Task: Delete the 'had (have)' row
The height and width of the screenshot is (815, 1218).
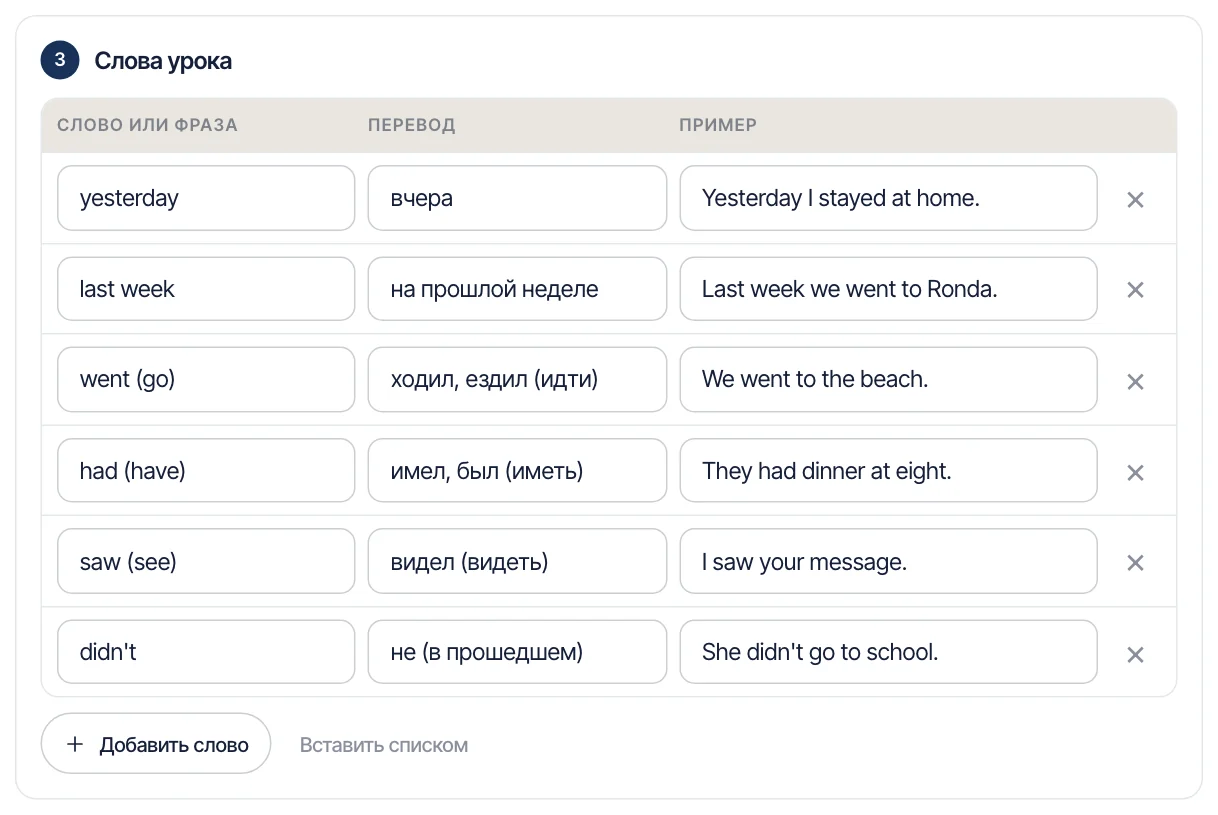Action: click(1135, 472)
